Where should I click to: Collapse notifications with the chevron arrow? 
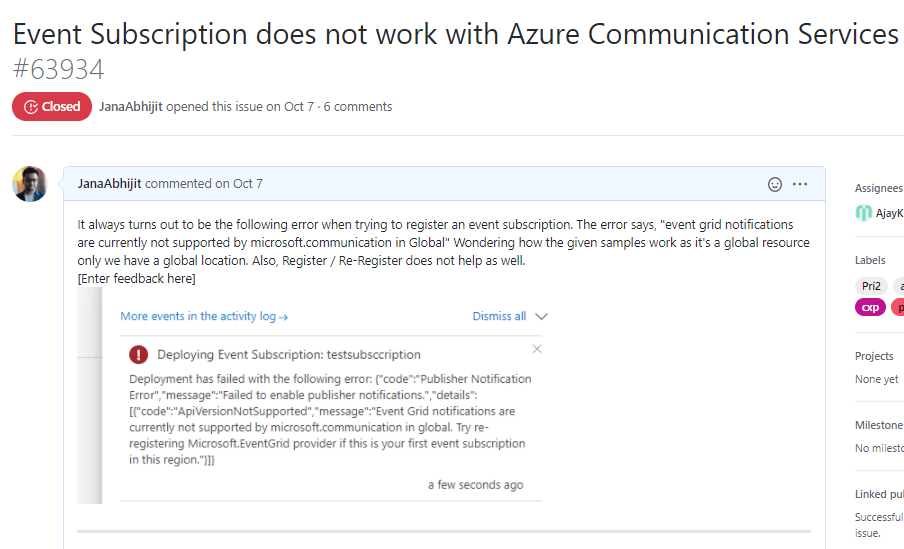click(542, 316)
